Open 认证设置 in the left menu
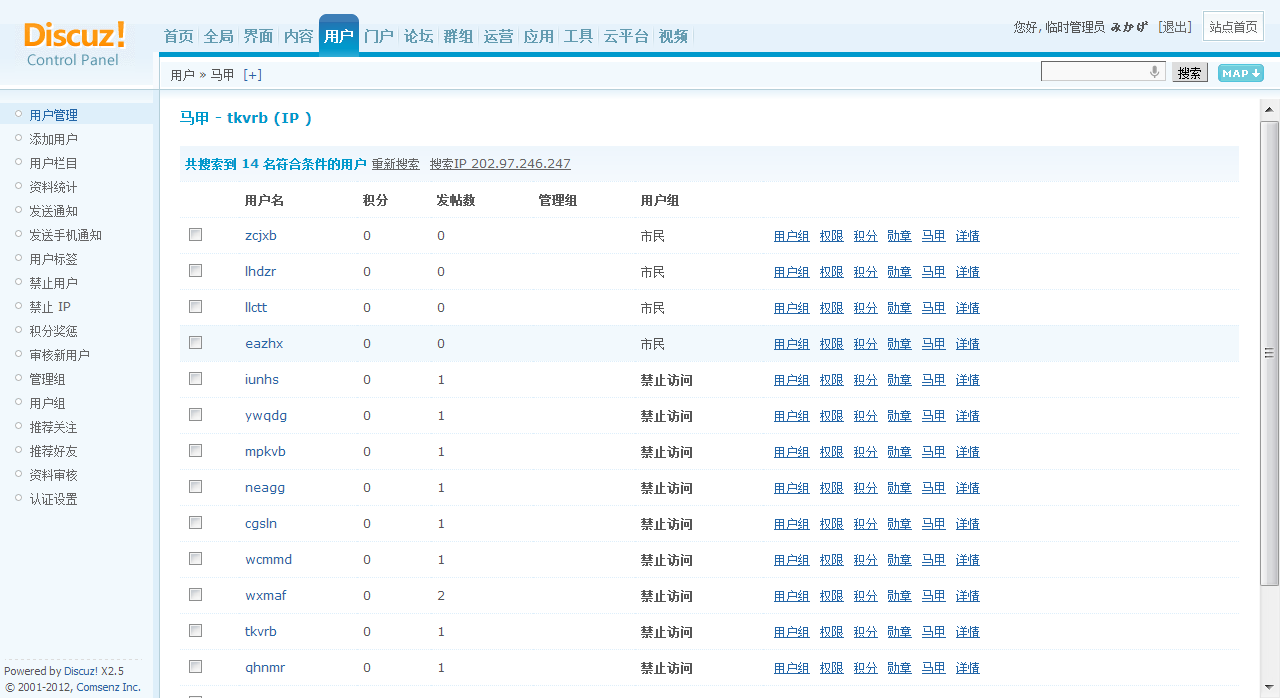Screen dimensions: 1280x698 point(54,499)
